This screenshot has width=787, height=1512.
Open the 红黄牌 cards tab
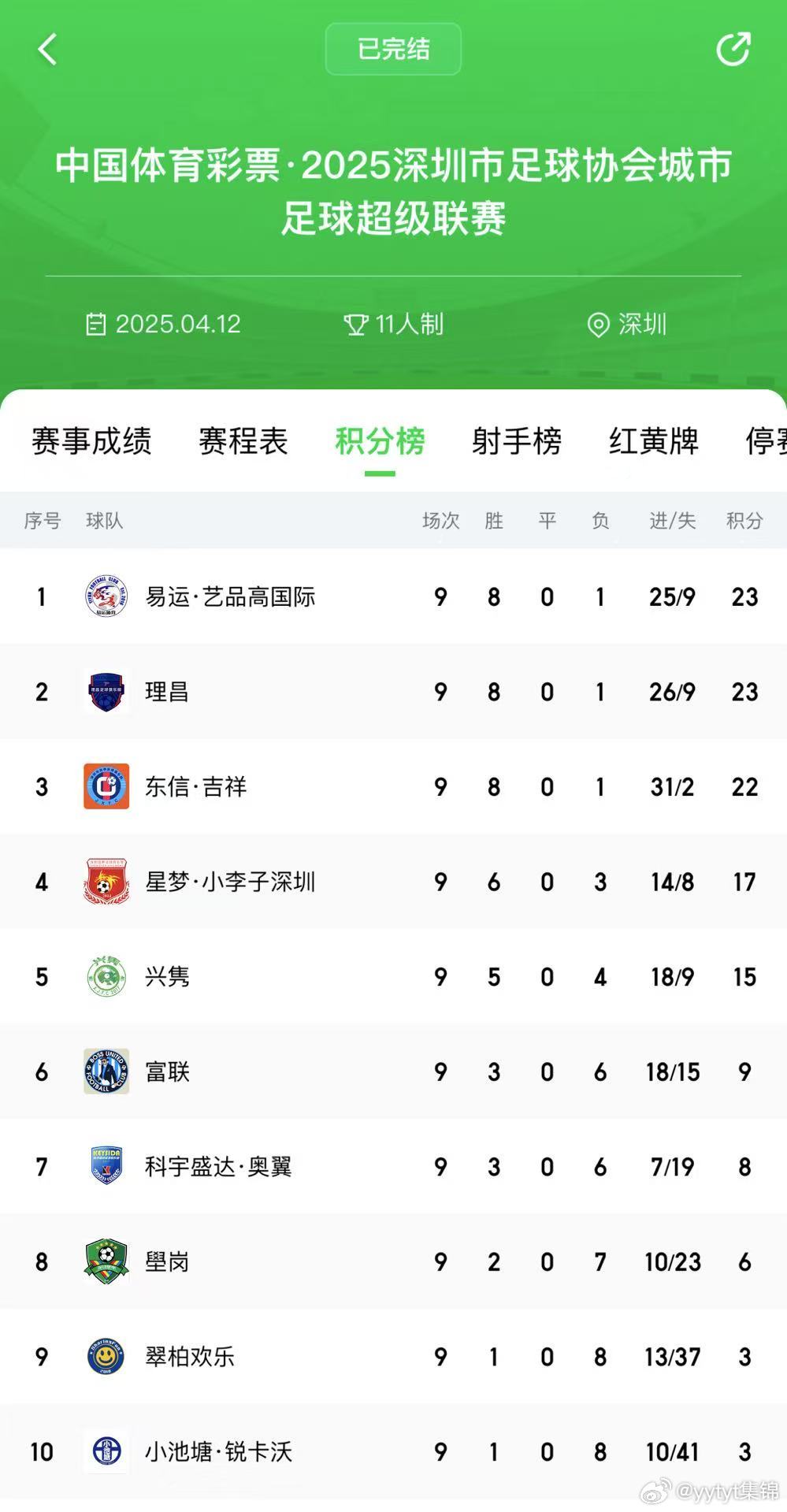click(654, 440)
